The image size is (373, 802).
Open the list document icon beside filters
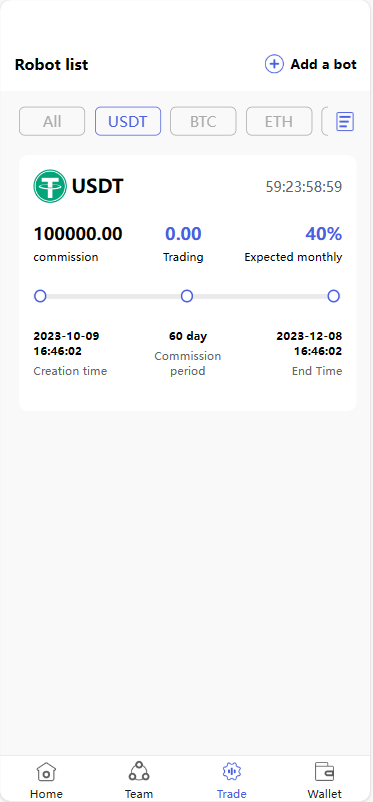(x=345, y=121)
